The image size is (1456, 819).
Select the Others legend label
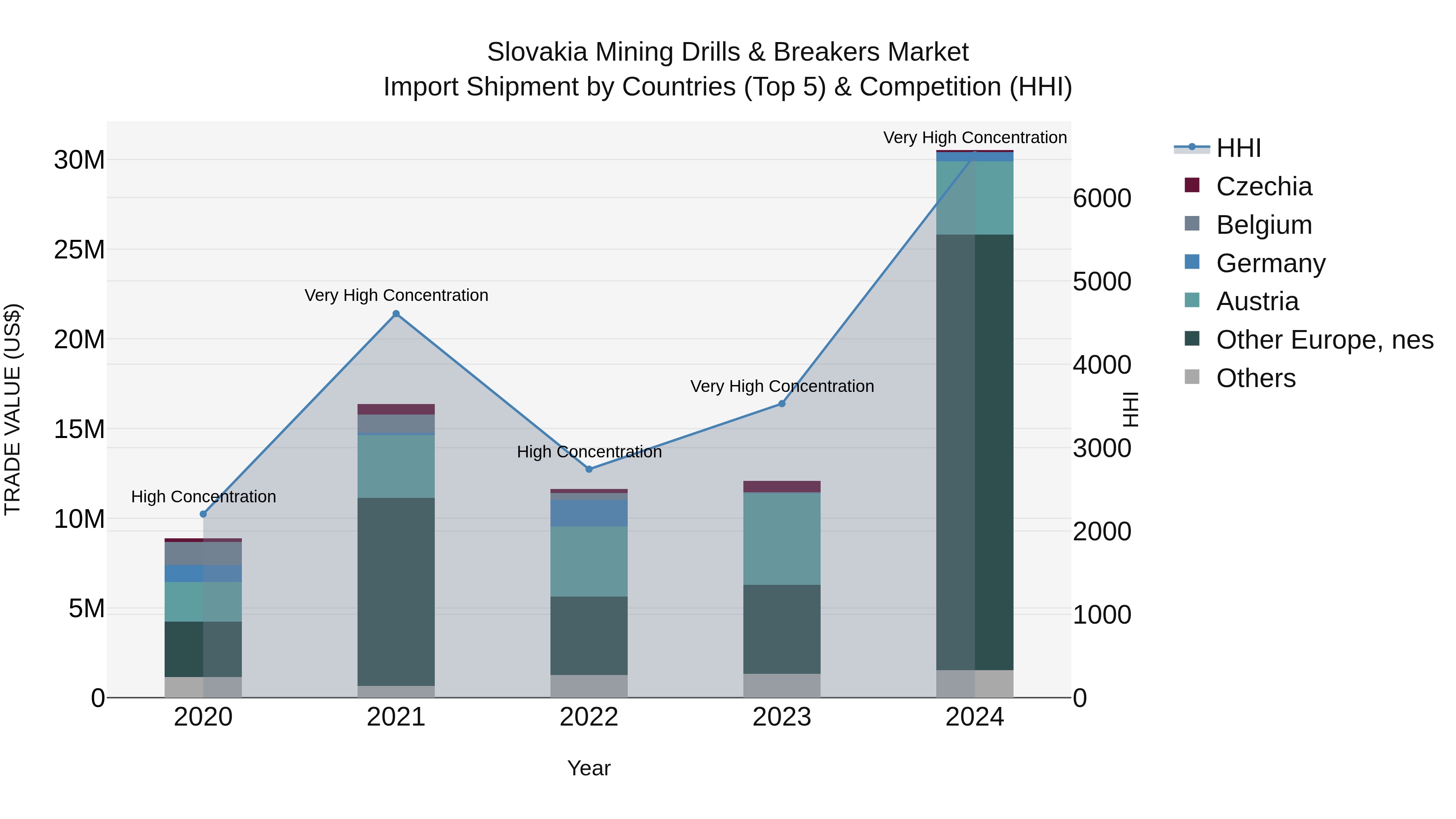pyautogui.click(x=1256, y=378)
